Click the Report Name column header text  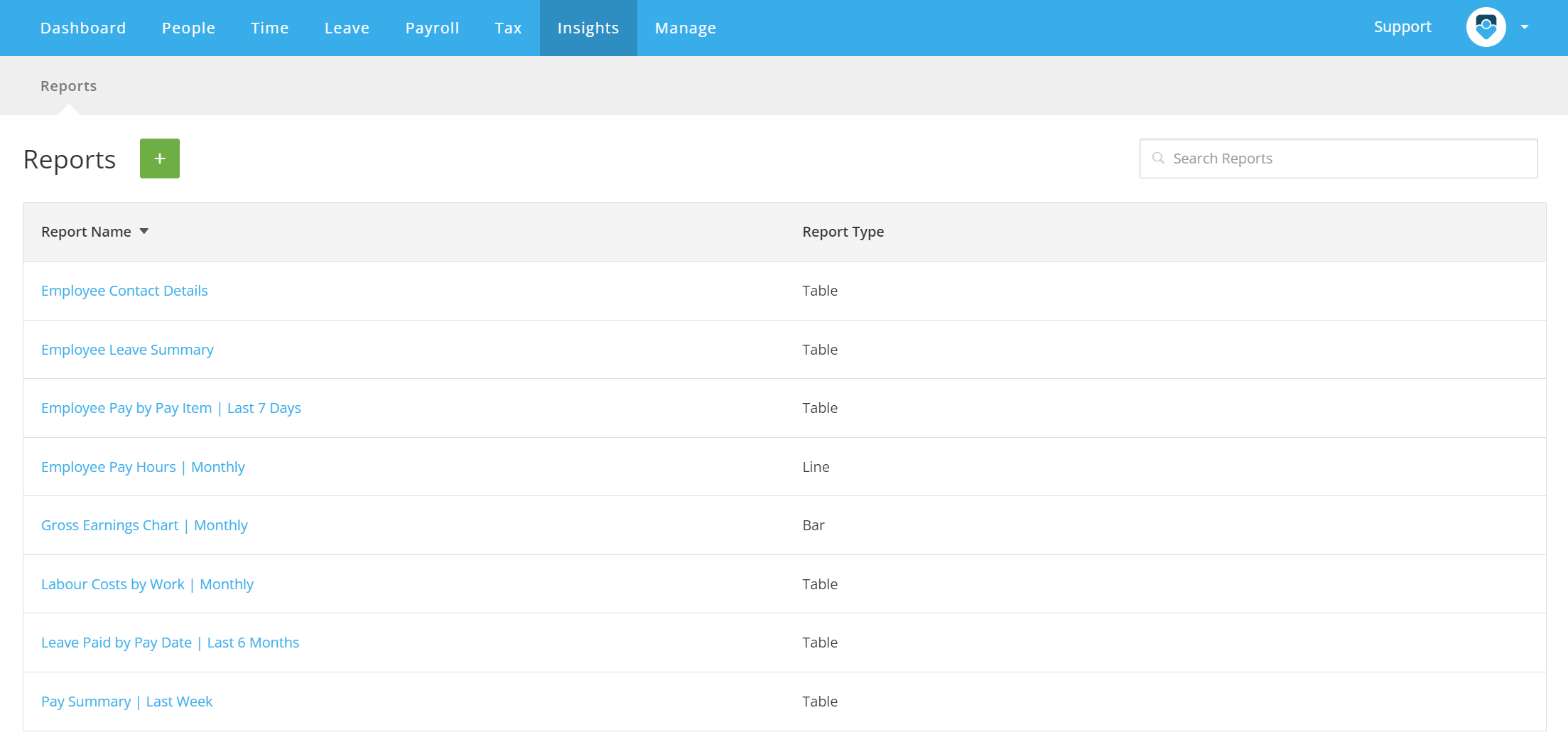point(86,232)
